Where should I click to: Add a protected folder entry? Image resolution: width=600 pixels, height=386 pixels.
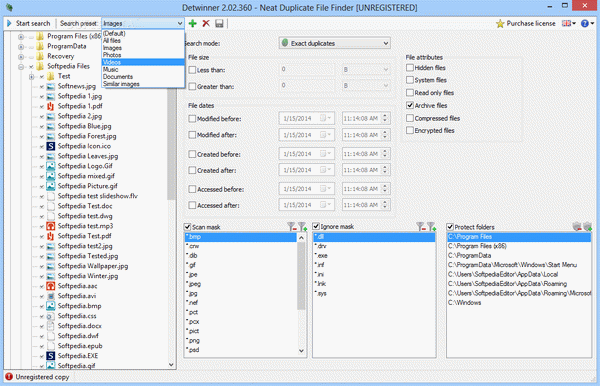588,226
